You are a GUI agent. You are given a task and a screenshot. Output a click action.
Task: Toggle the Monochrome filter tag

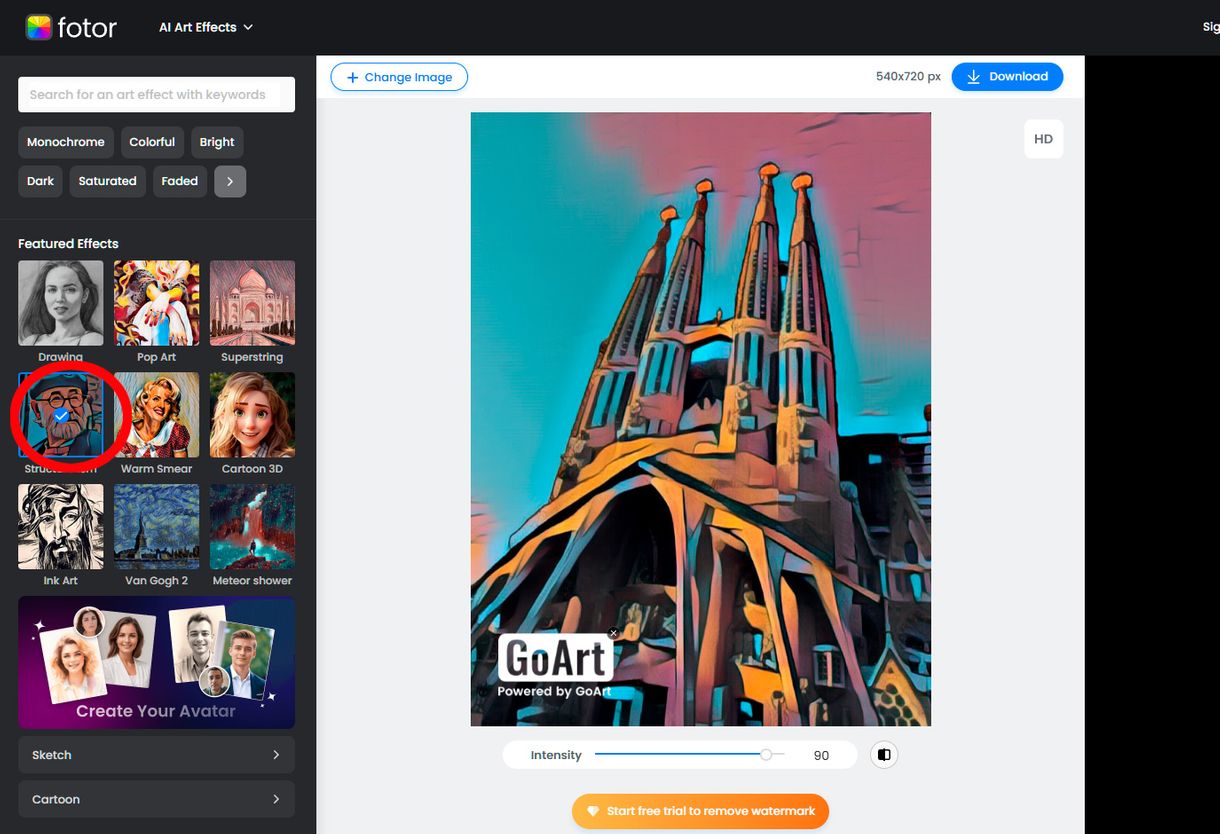65,142
